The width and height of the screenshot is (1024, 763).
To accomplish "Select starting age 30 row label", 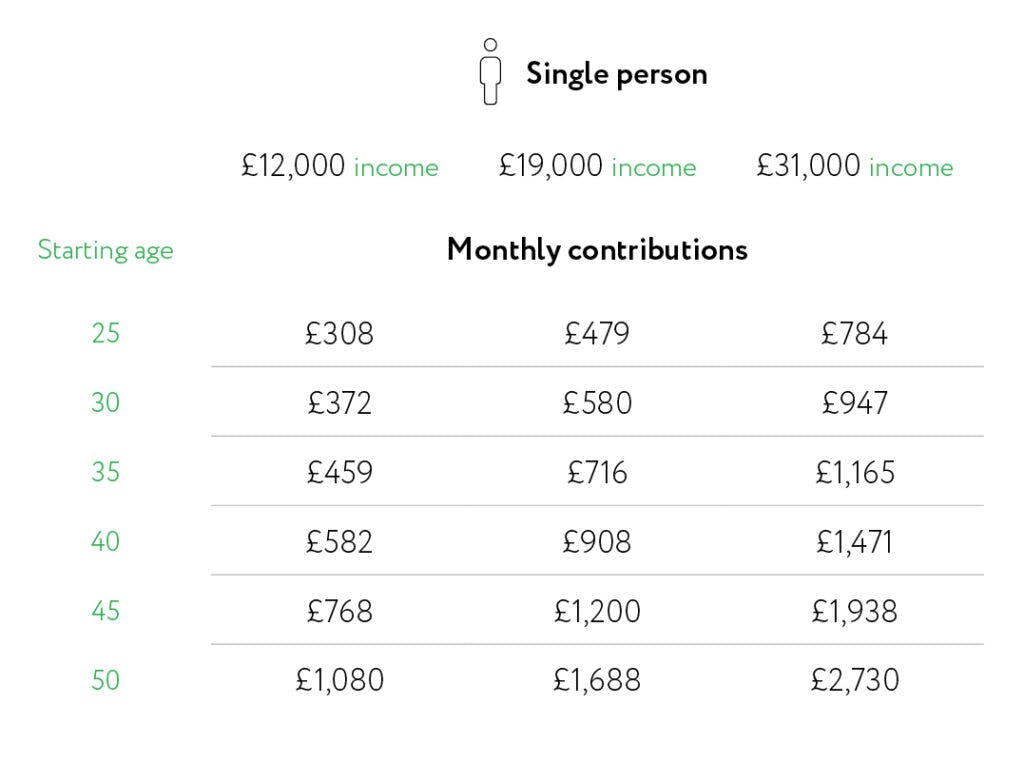I will [105, 402].
